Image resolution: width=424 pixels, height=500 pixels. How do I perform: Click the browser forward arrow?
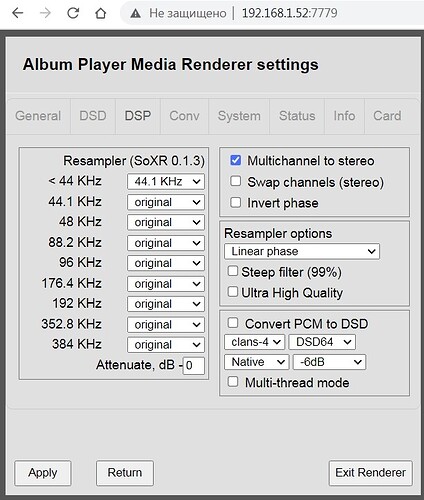45,13
